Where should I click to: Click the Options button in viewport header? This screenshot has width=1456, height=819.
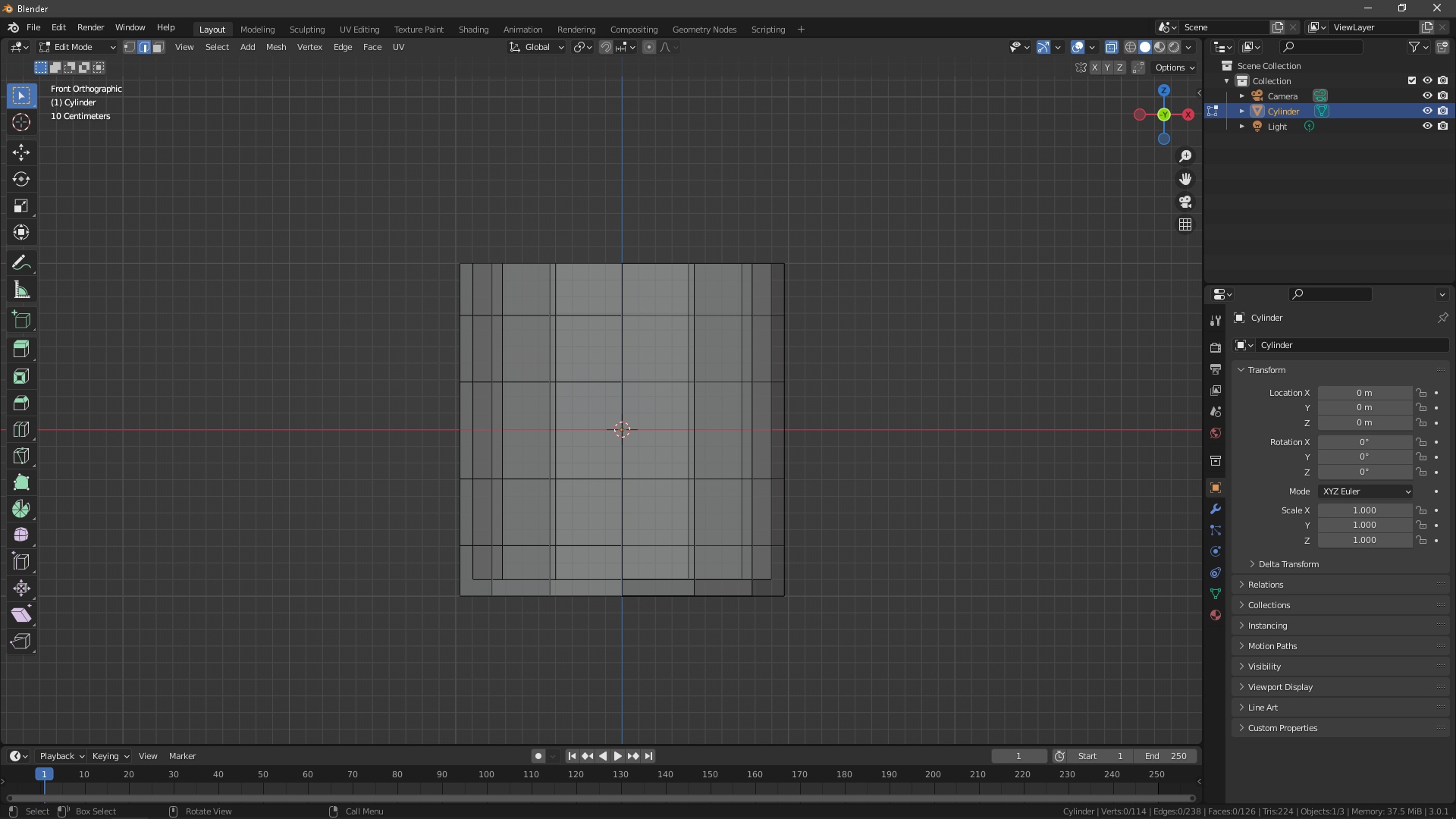tap(1175, 67)
